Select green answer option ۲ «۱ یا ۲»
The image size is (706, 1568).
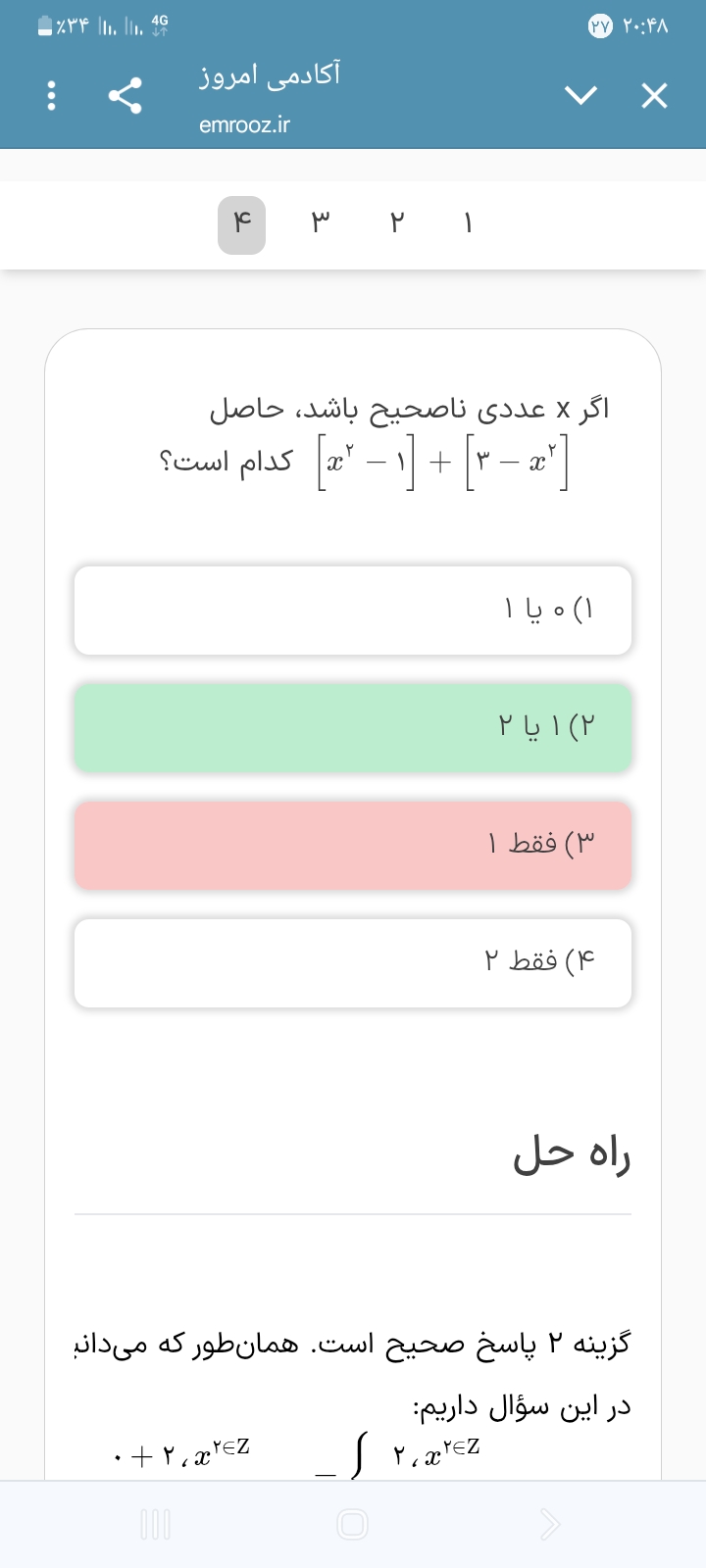coord(353,727)
